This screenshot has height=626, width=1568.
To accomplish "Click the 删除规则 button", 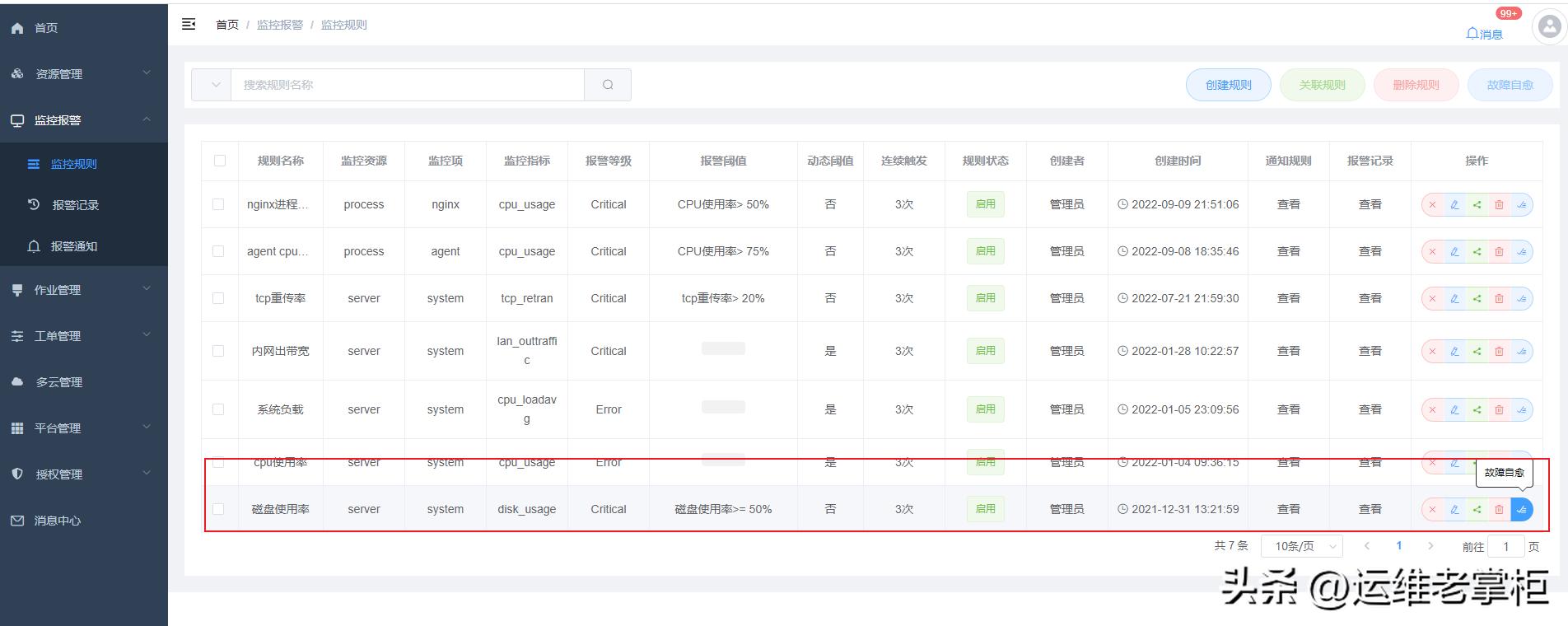I will [x=1416, y=85].
